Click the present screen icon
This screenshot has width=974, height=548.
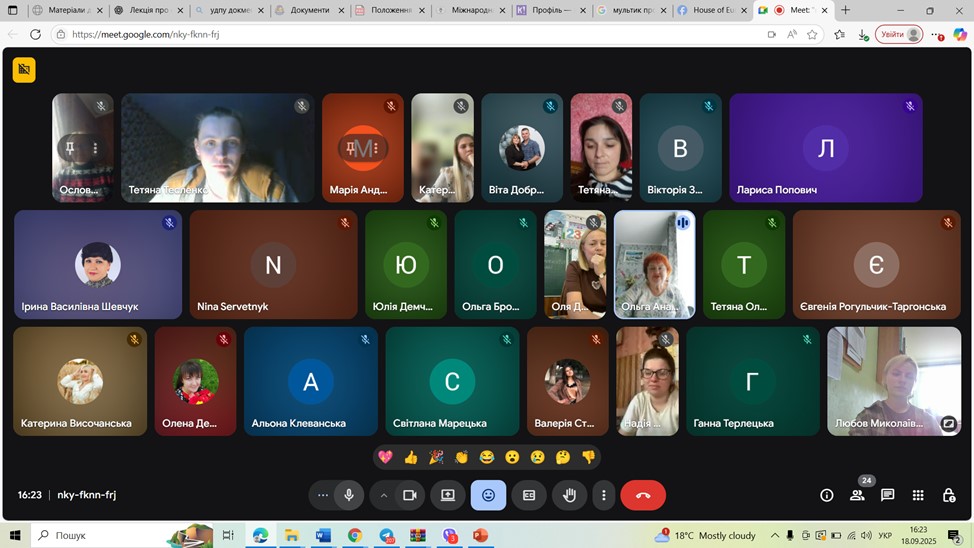point(448,495)
